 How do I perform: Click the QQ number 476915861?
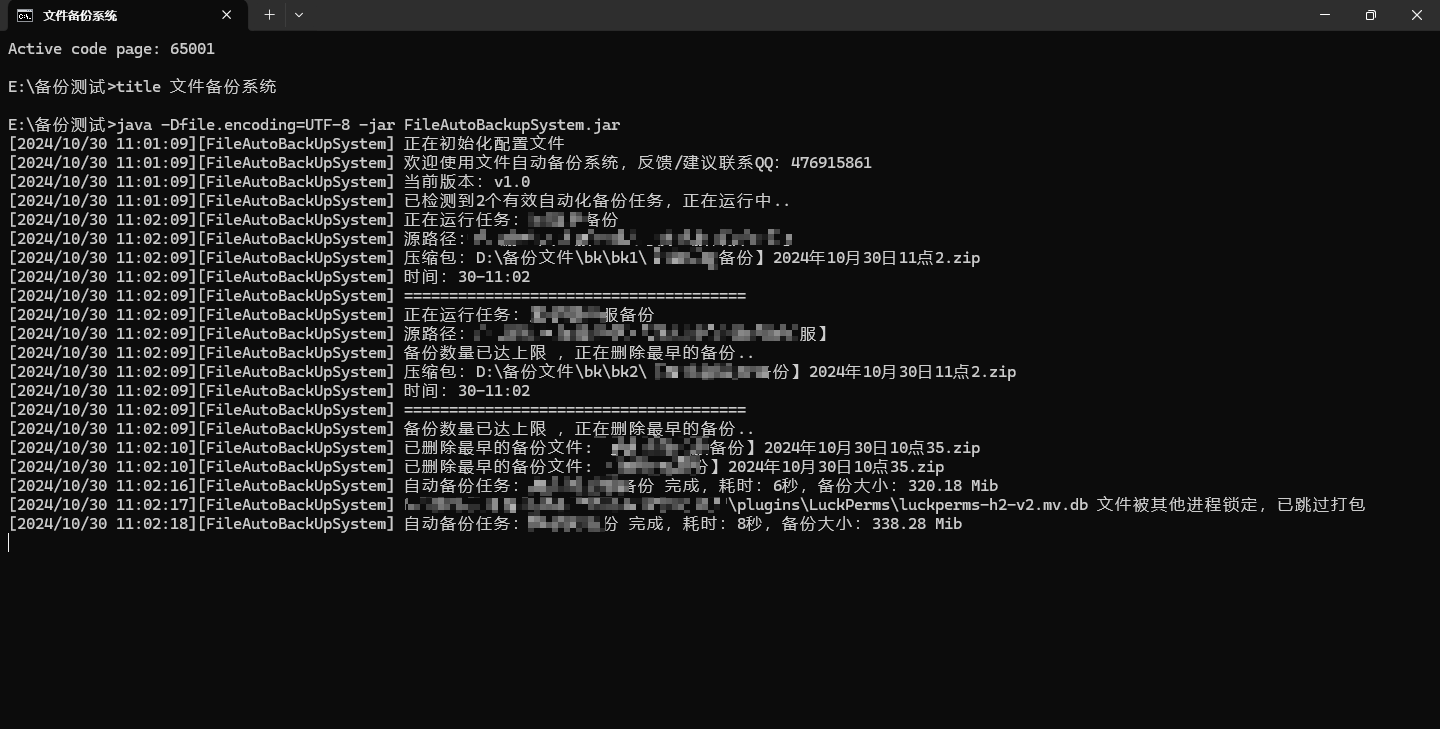pyautogui.click(x=831, y=163)
